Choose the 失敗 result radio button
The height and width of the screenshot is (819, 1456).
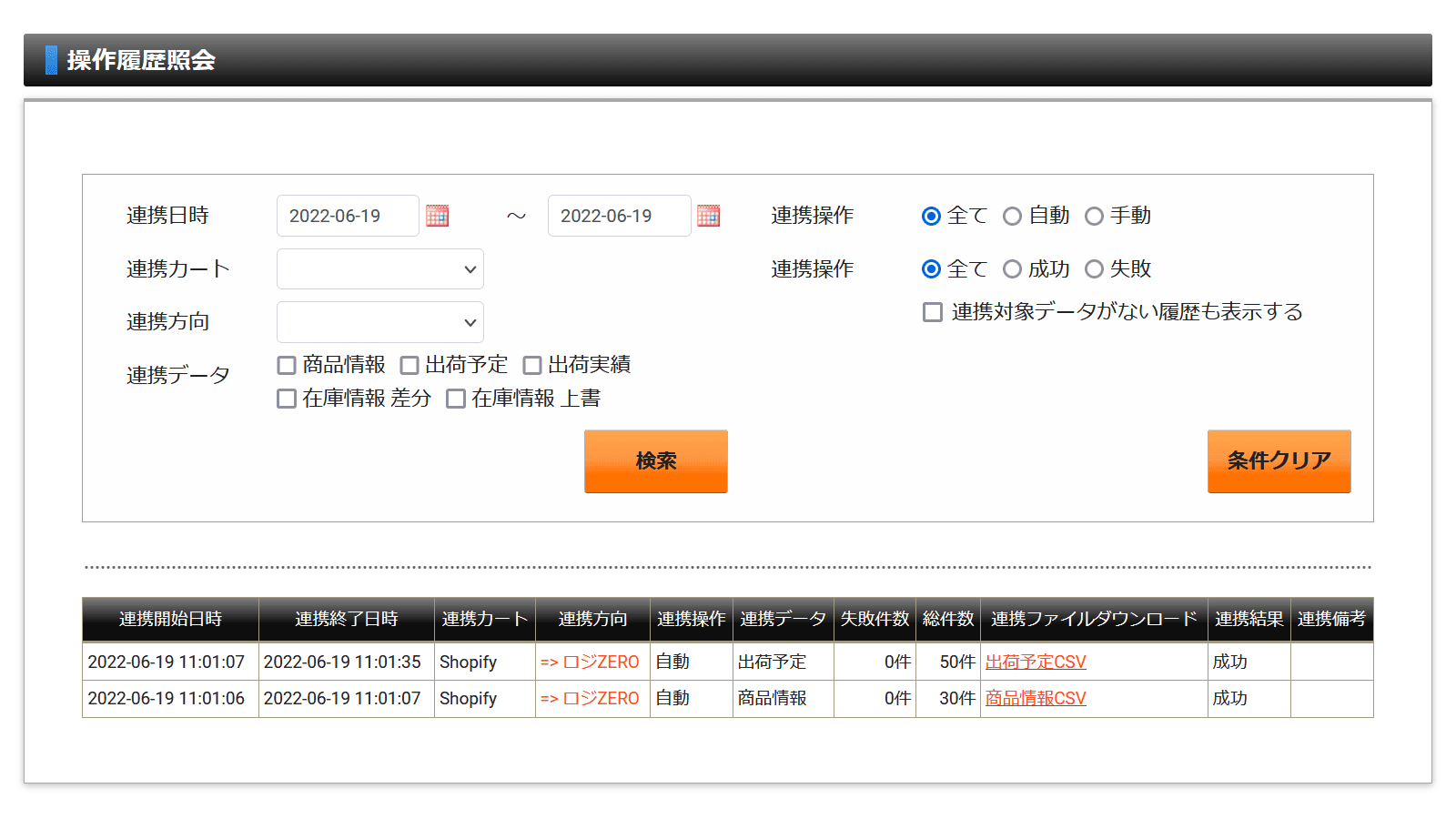(x=1094, y=269)
